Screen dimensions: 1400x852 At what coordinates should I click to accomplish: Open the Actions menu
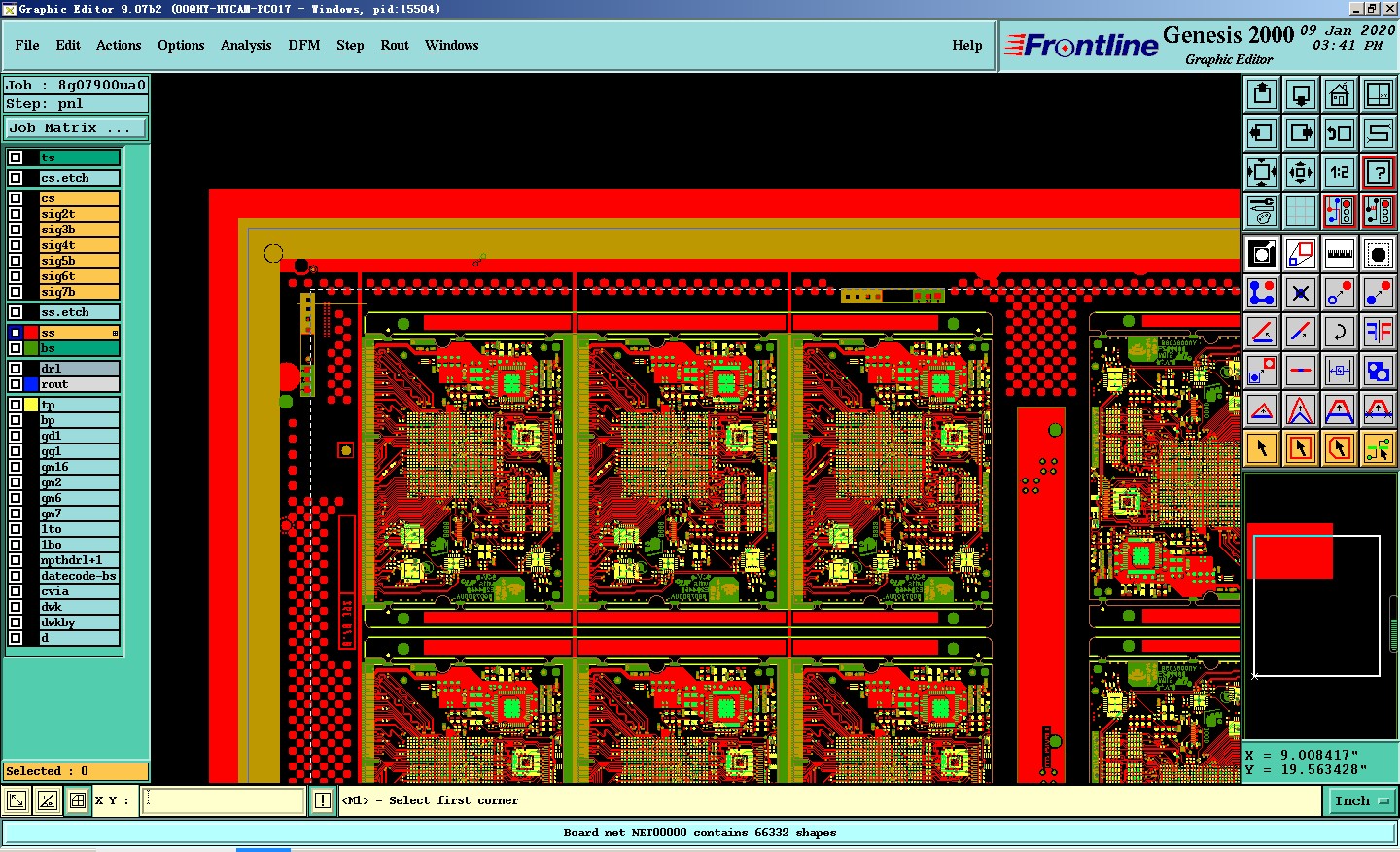[x=119, y=45]
